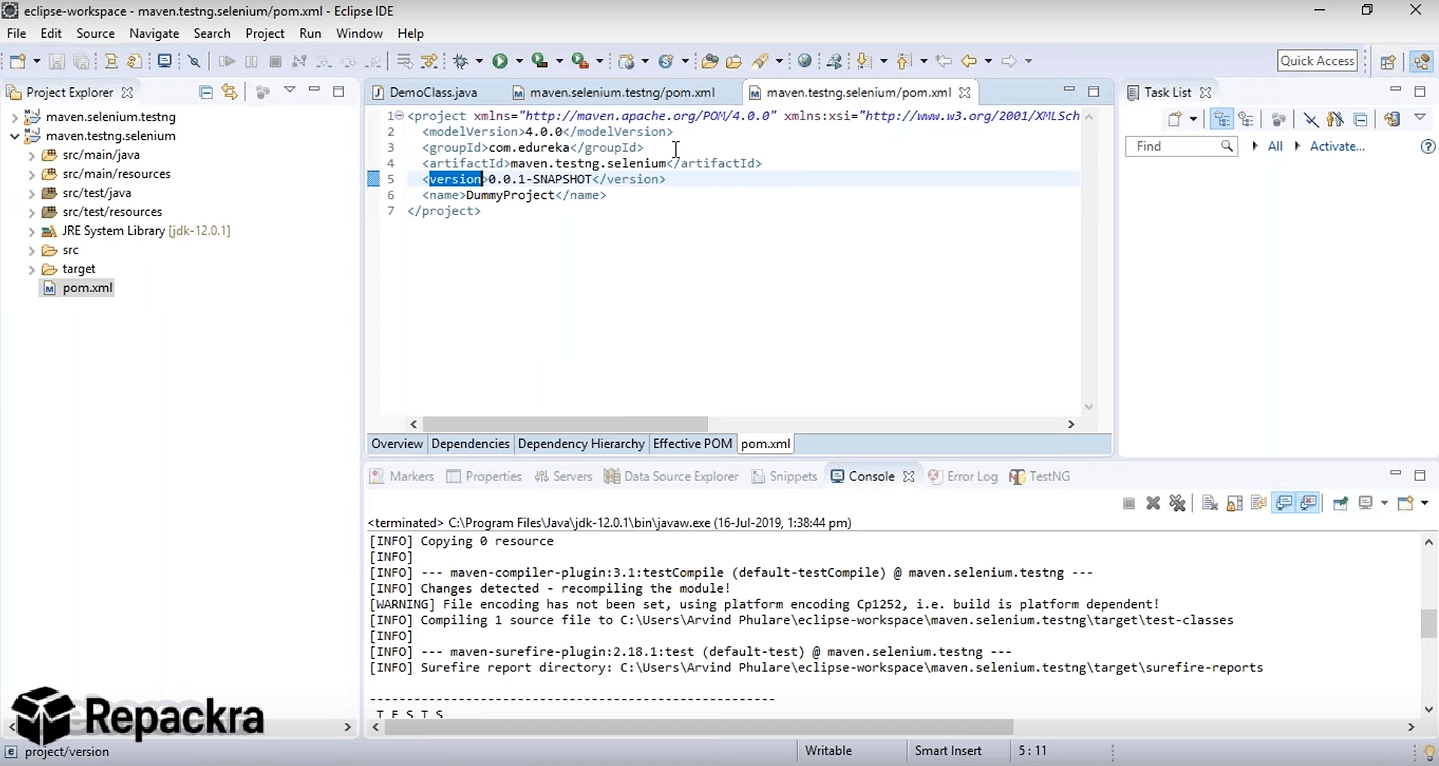This screenshot has height=766, width=1439.
Task: Click the Activate... link in Task List
Action: click(x=1337, y=147)
